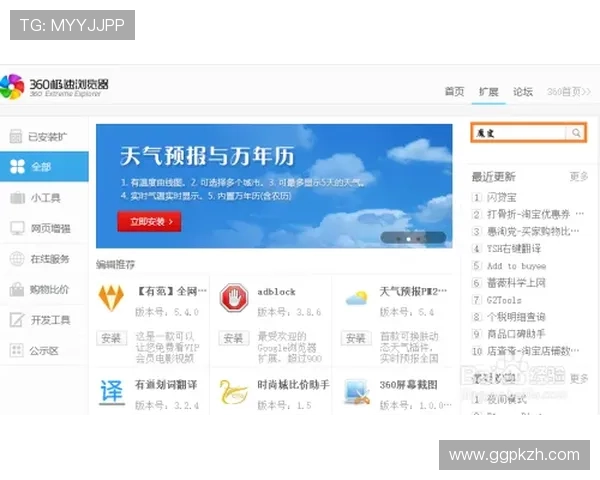This screenshot has width=600, height=480.
Task: Open 时尚城比价助手 extension title
Action: coord(293,385)
